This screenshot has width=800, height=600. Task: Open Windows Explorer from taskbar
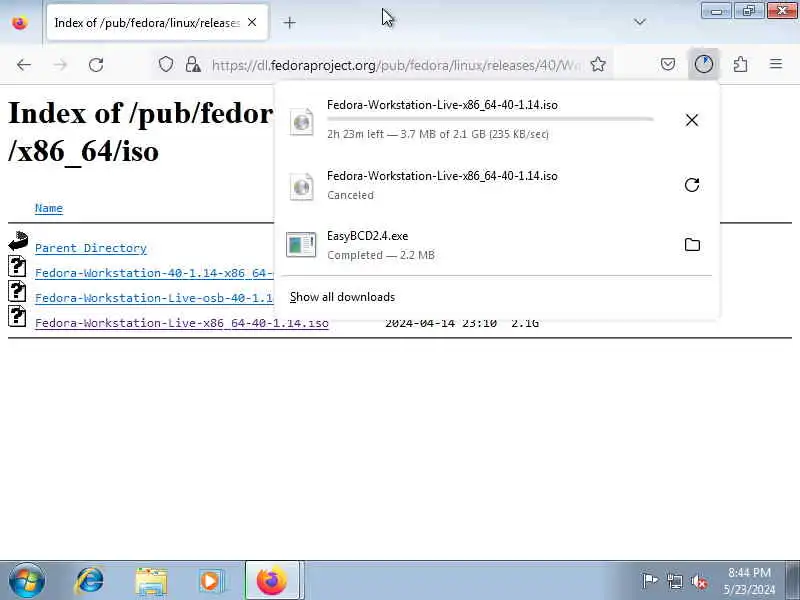(151, 582)
